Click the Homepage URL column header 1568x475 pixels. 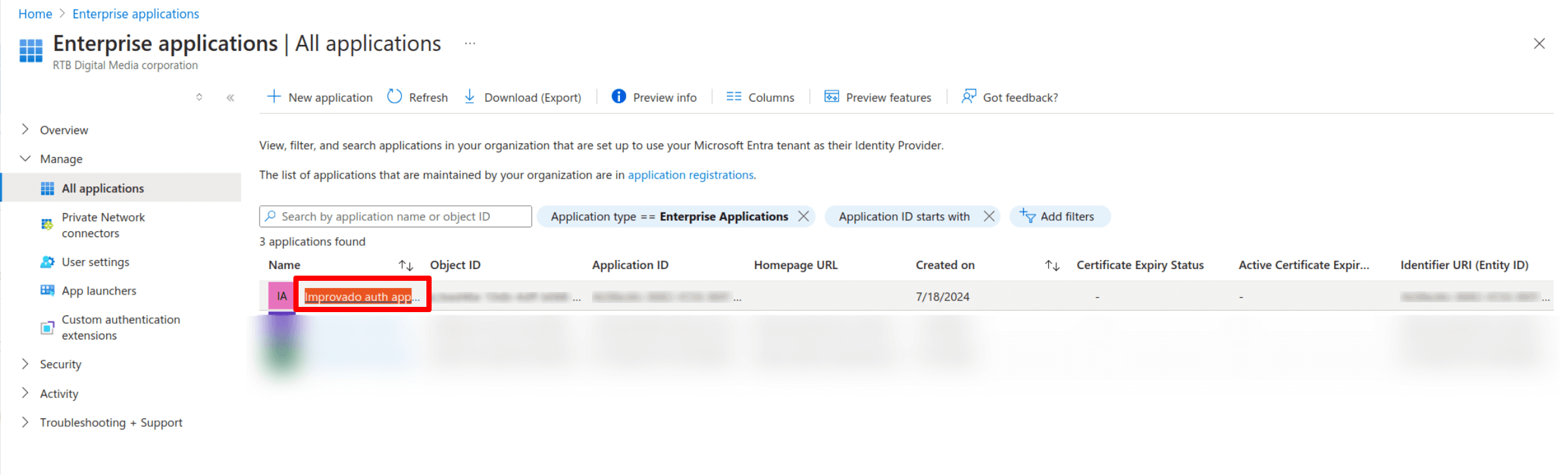pos(795,265)
